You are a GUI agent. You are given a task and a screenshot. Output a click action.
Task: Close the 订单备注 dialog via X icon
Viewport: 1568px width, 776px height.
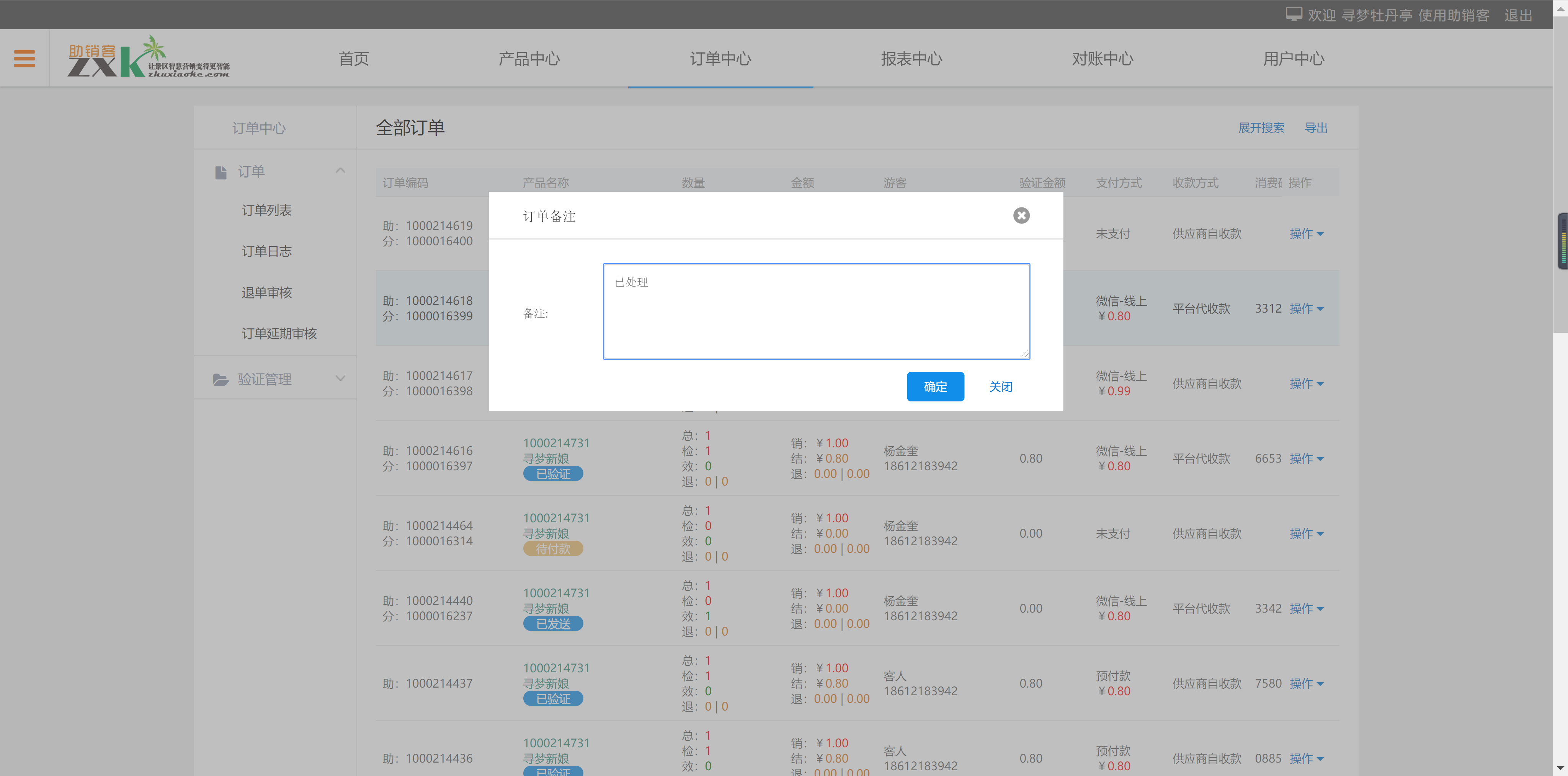[x=1021, y=215]
